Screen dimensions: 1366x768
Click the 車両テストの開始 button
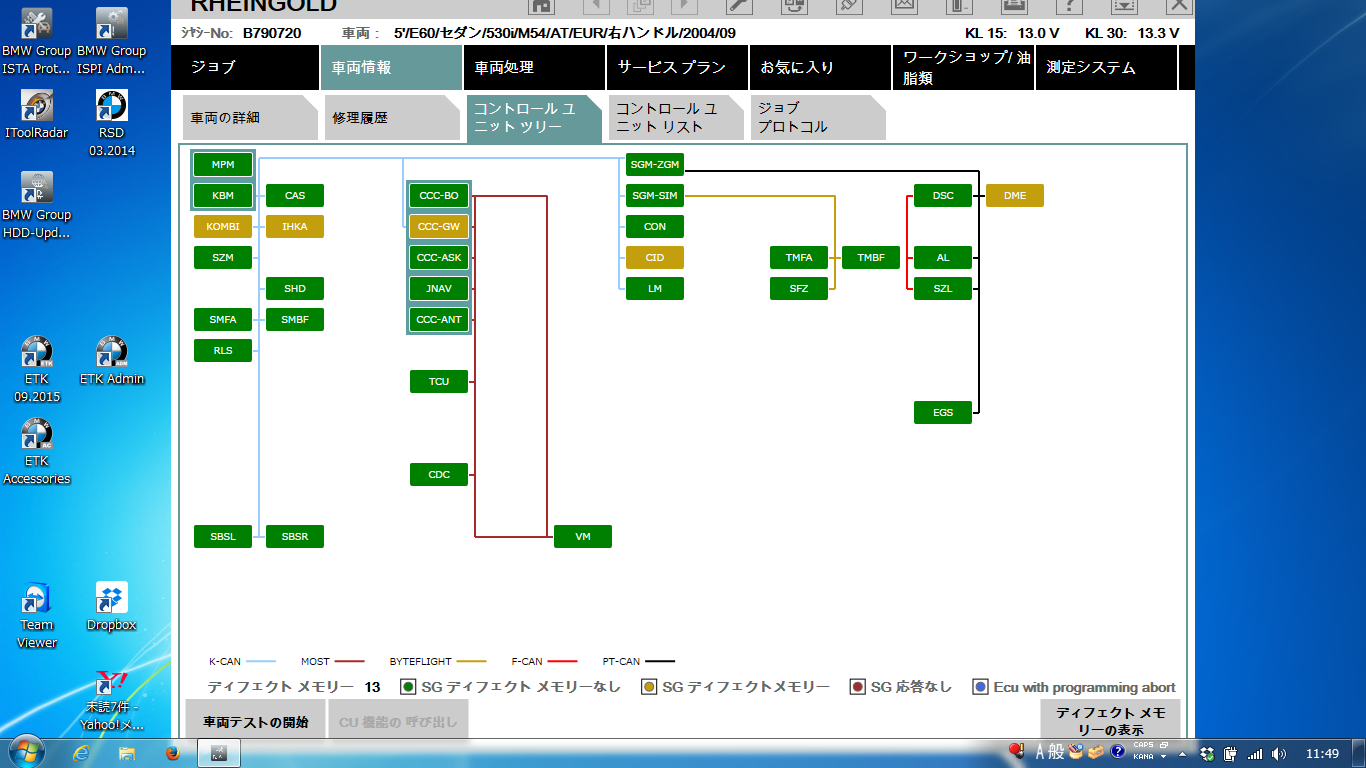coord(256,721)
